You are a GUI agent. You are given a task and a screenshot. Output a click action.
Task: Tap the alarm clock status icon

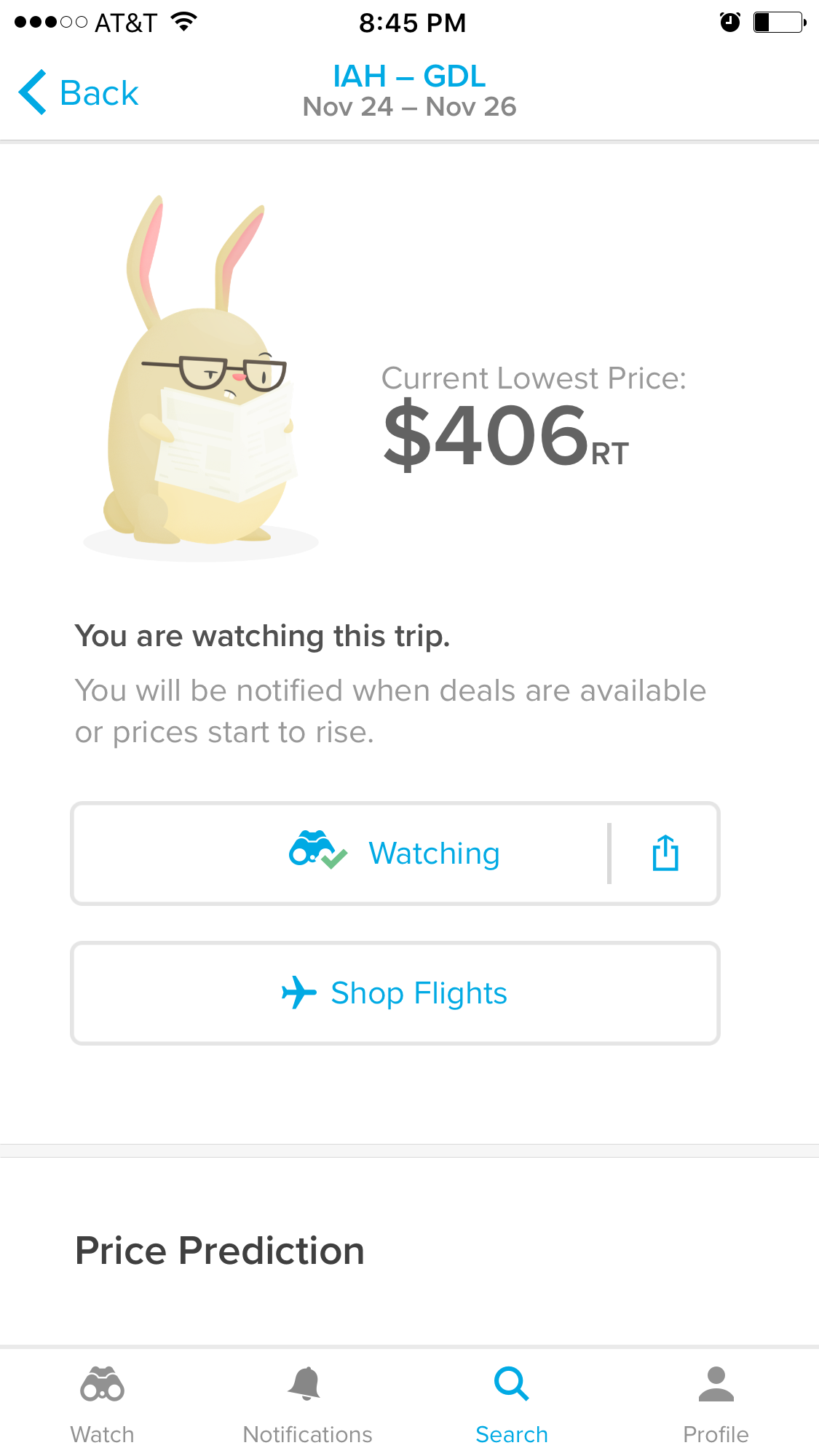tap(729, 23)
